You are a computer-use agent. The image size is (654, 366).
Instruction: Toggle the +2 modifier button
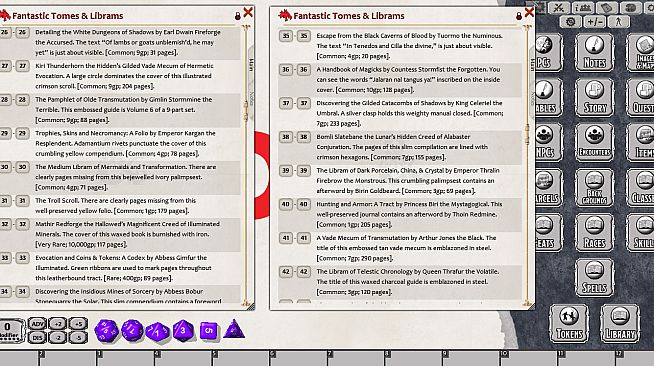point(58,324)
